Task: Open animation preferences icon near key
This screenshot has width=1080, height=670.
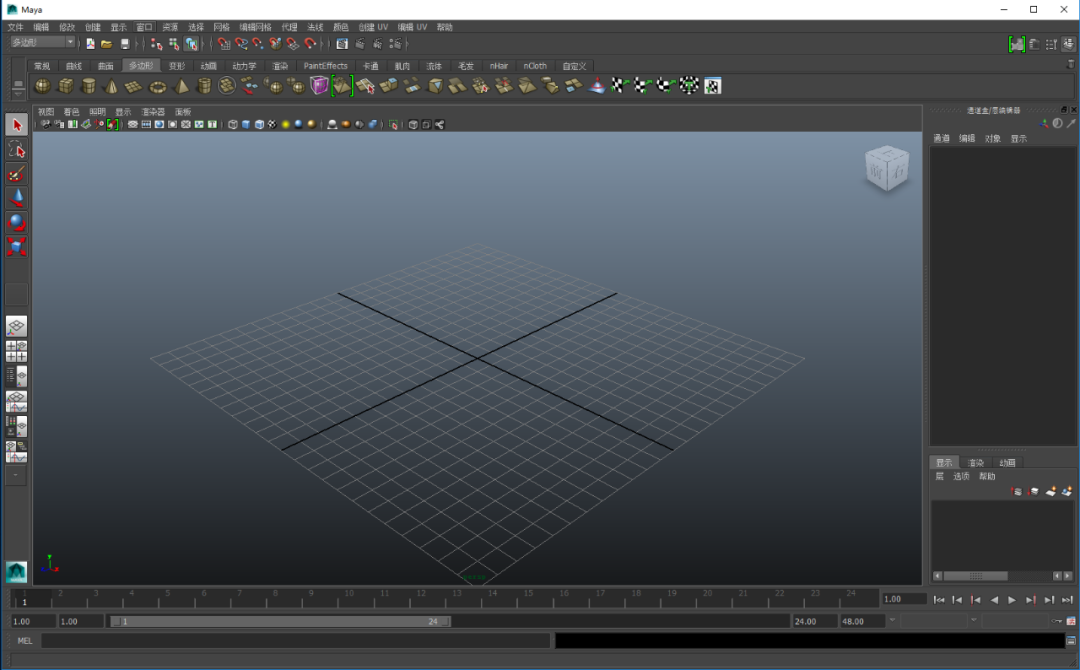Action: (1071, 620)
